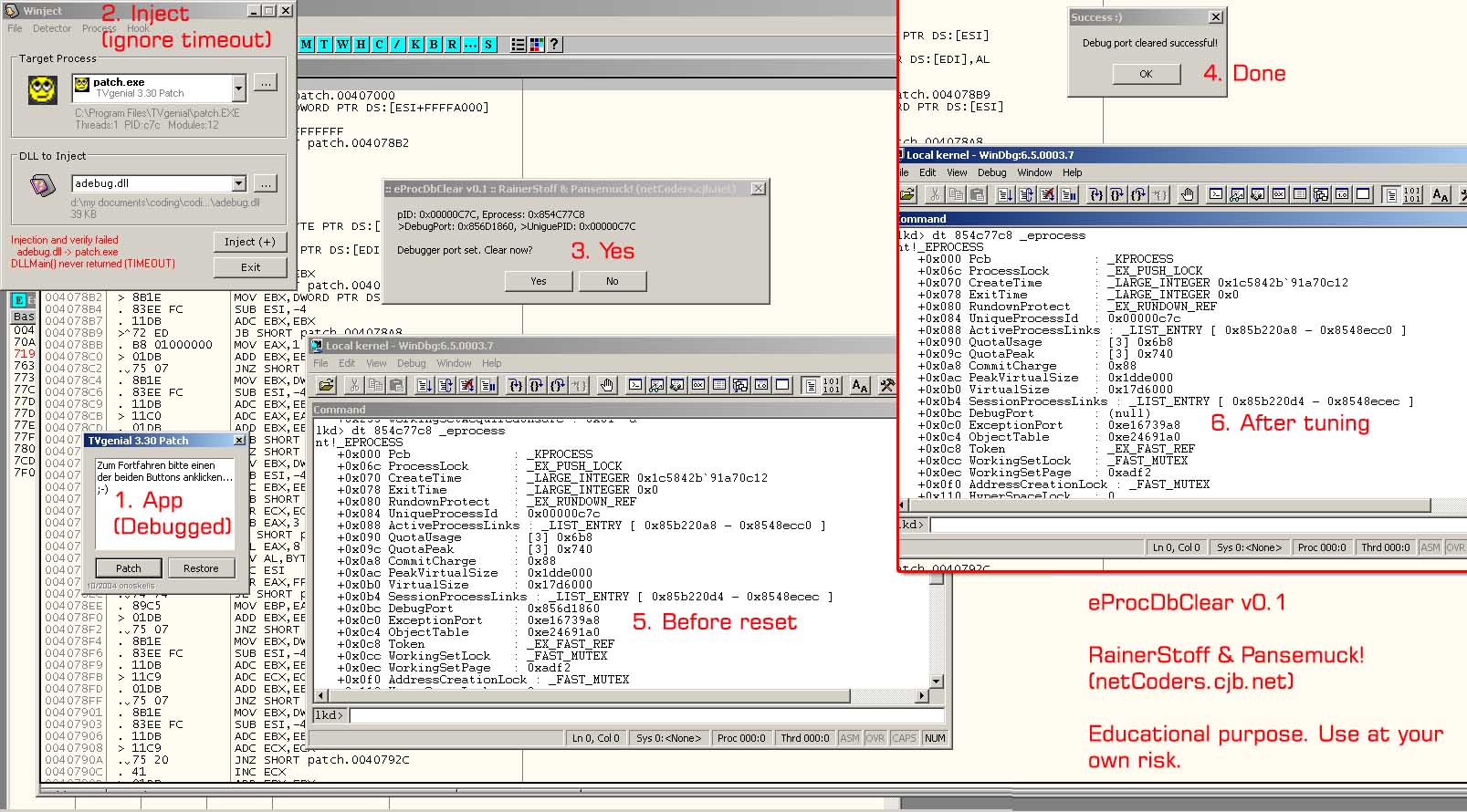The height and width of the screenshot is (812, 1467).
Task: Open Detector menu in Winject
Action: 52,28
